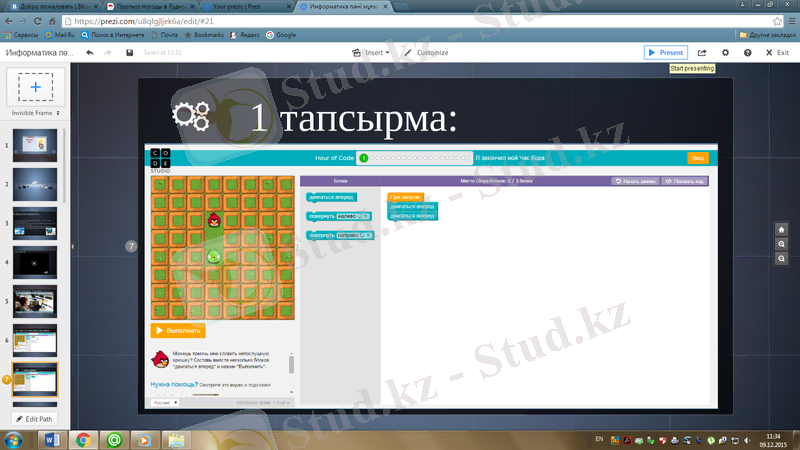Image resolution: width=800 pixels, height=450 pixels.
Task: Zoom out using the canvas magnifier
Action: point(781,259)
